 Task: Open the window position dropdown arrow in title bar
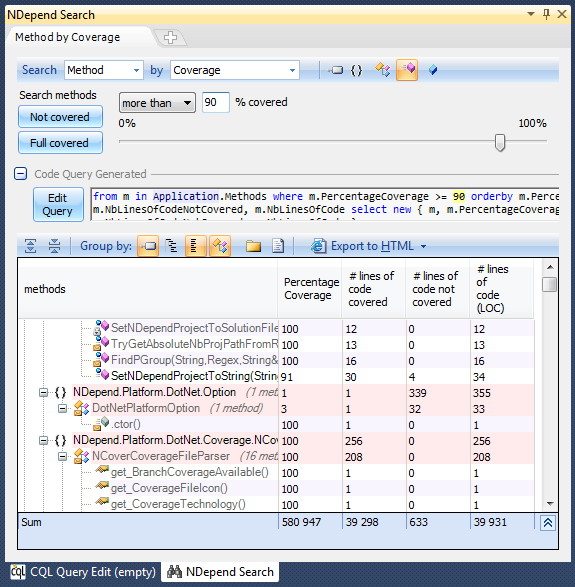(530, 14)
